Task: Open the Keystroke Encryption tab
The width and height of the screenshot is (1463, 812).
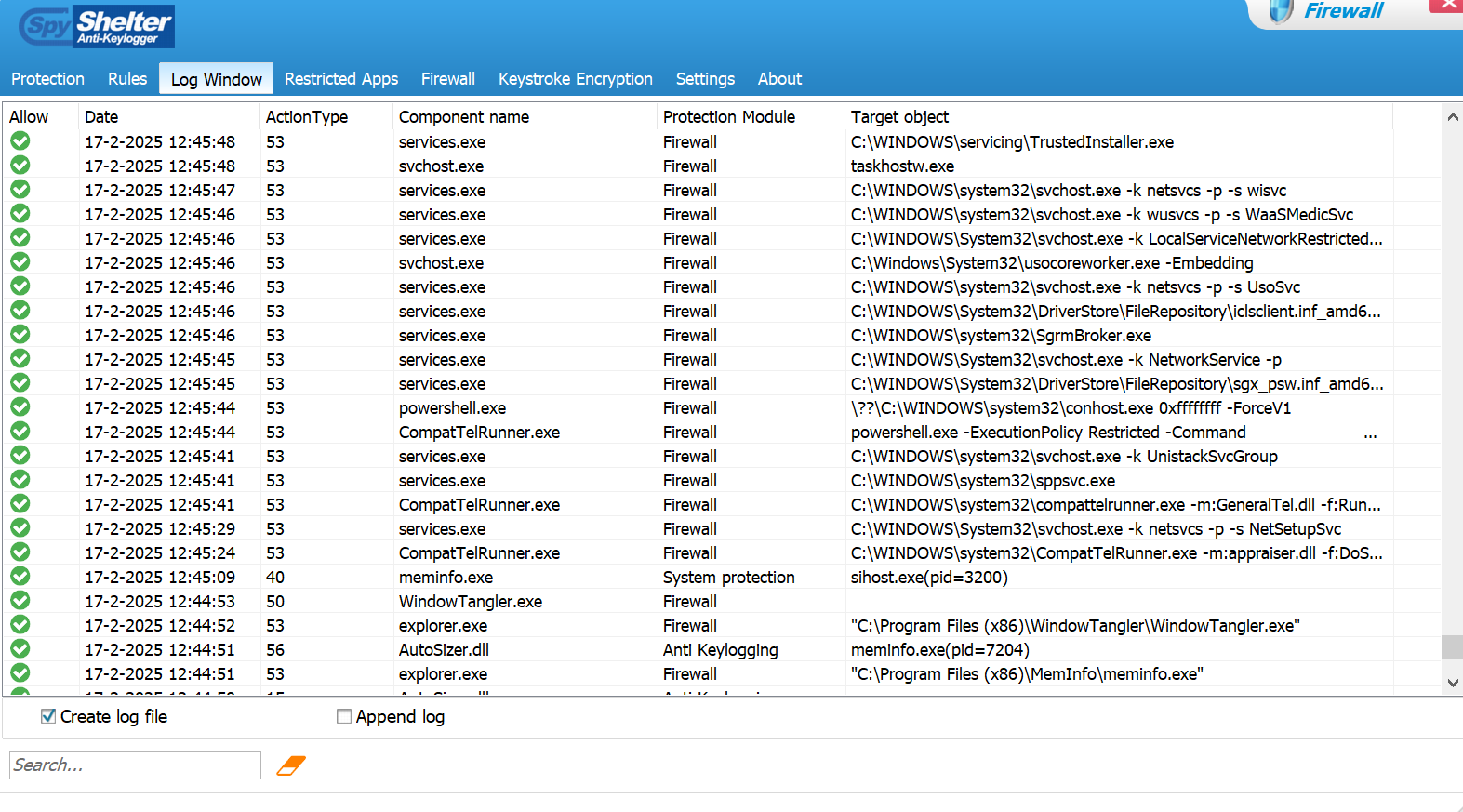Action: [576, 79]
